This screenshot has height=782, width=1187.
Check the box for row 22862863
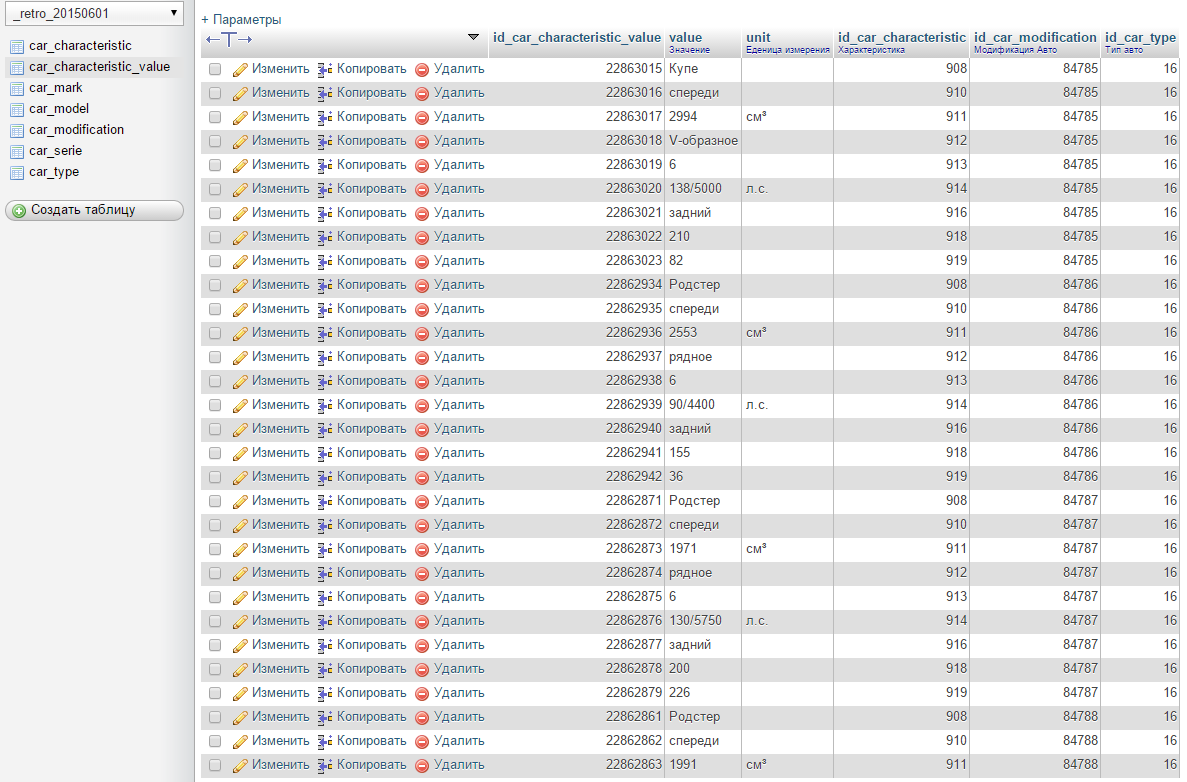(x=215, y=765)
